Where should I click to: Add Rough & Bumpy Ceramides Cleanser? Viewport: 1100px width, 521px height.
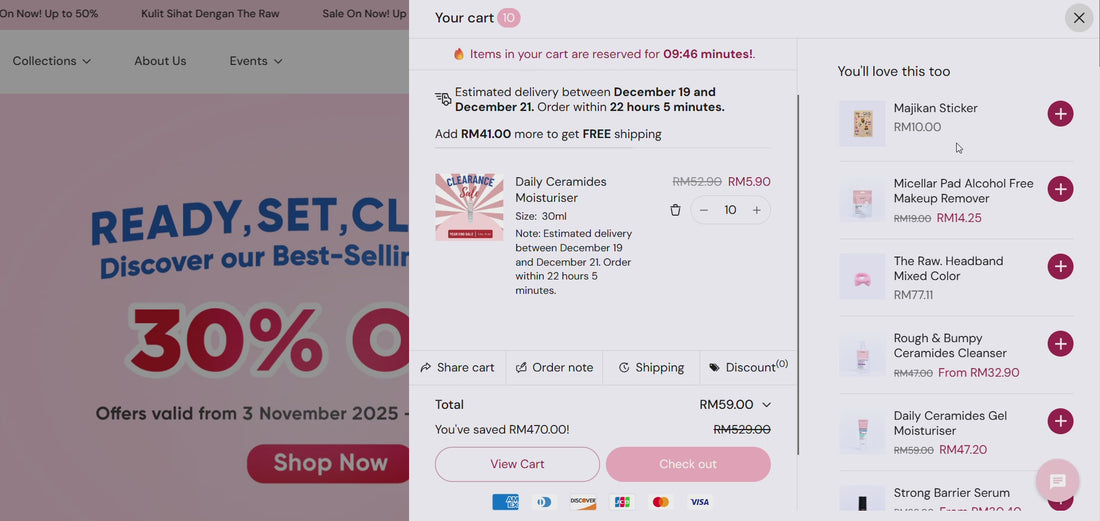1060,344
